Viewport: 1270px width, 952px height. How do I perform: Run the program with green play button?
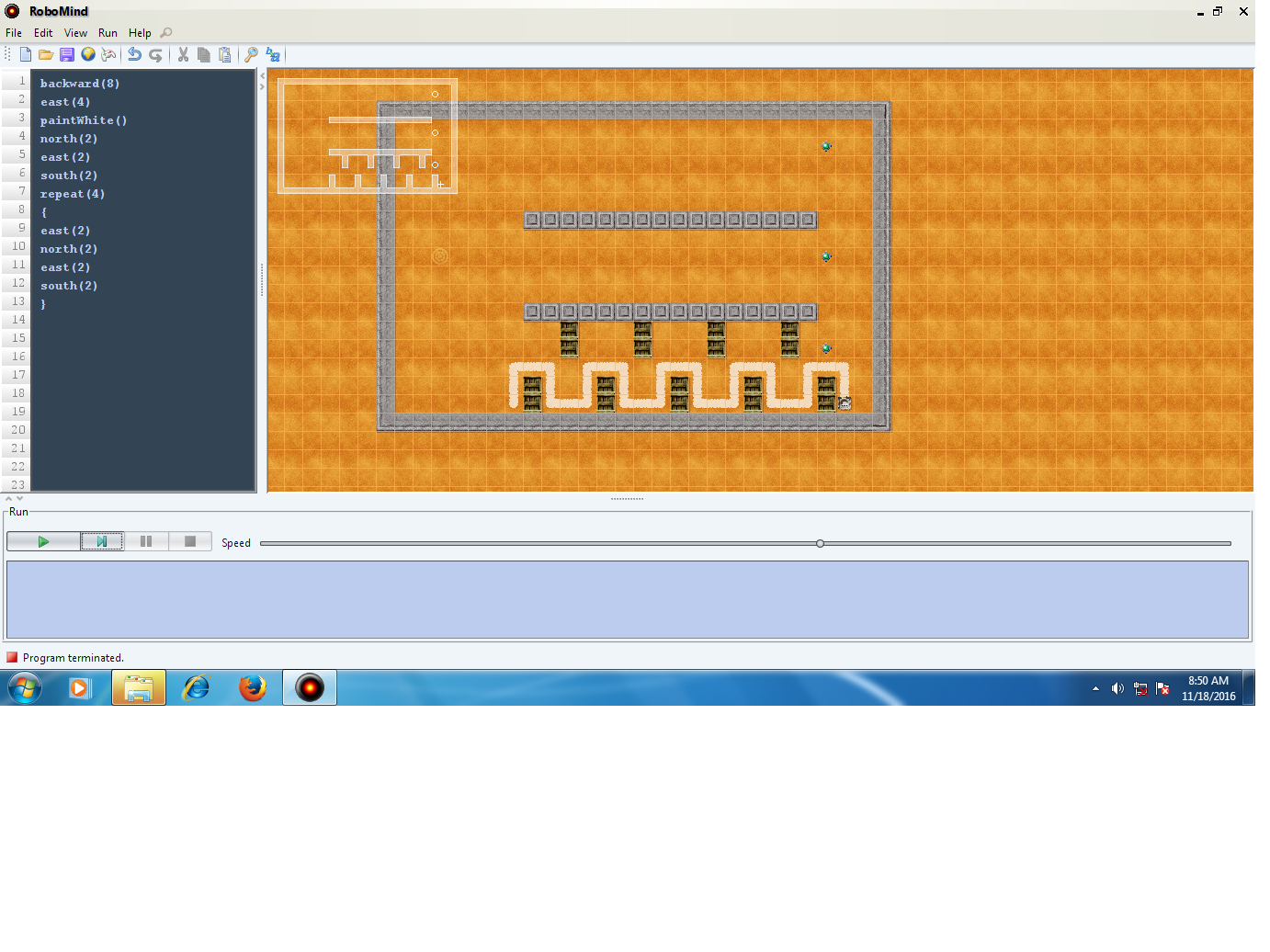[x=43, y=542]
